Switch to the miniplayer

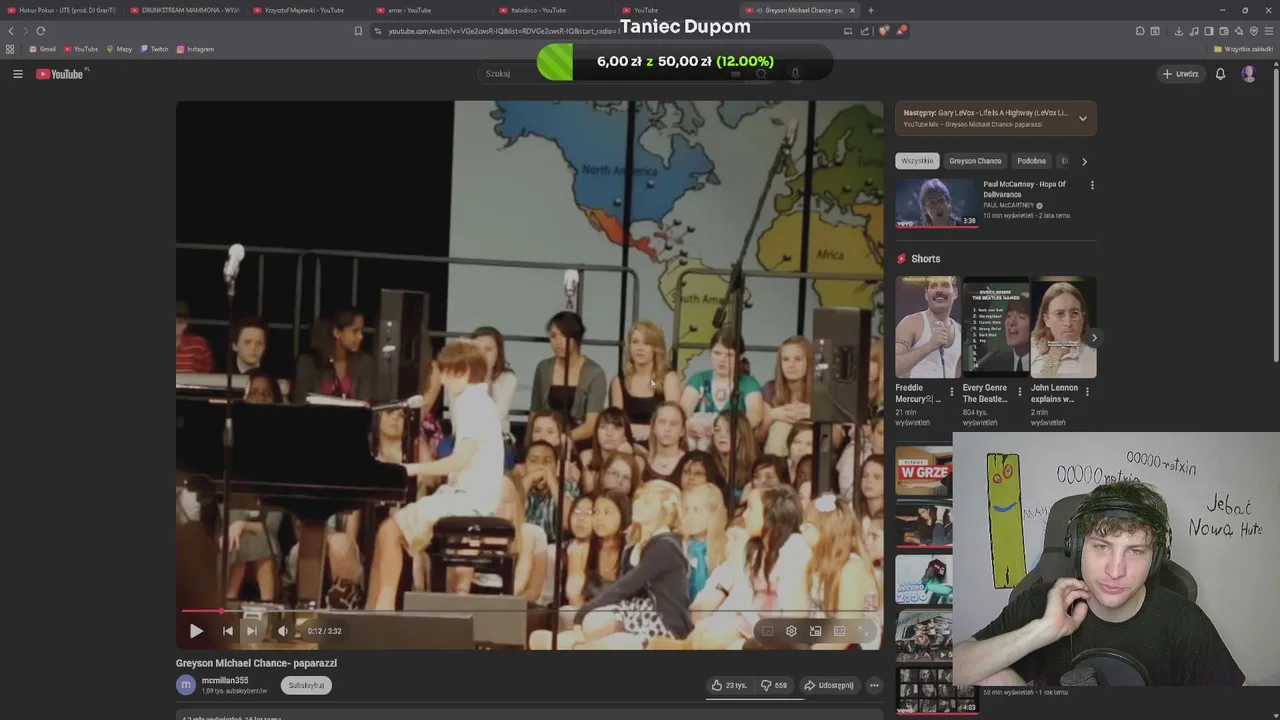coord(815,631)
